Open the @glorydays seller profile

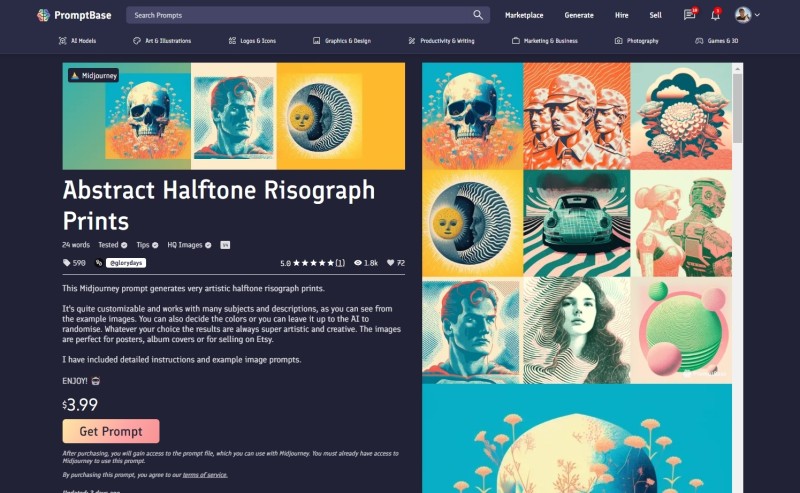tap(126, 263)
